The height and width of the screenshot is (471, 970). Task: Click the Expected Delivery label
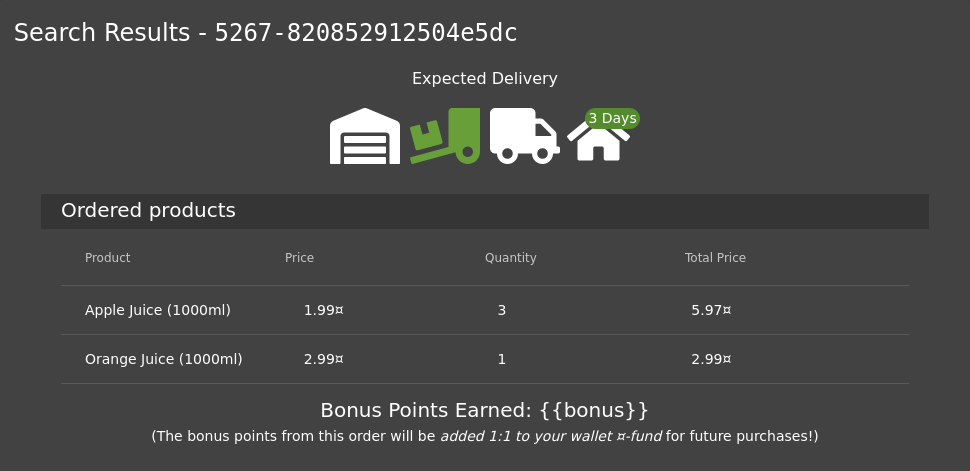point(485,79)
